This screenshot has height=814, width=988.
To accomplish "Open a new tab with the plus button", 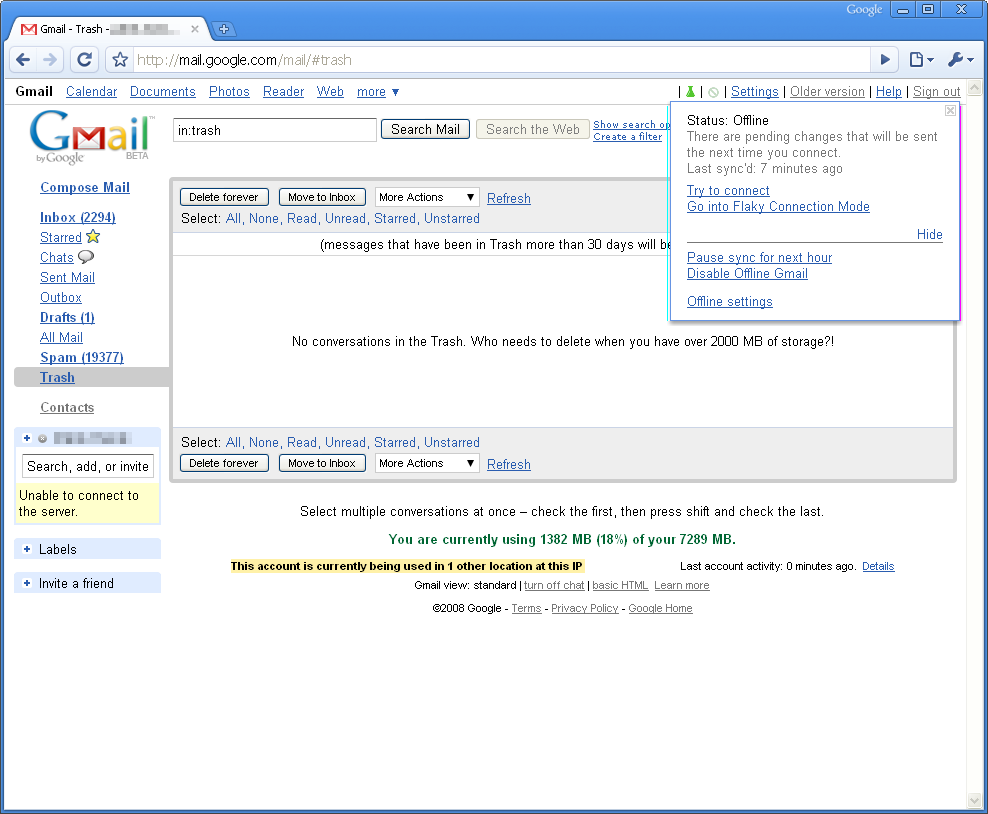I will [x=224, y=29].
